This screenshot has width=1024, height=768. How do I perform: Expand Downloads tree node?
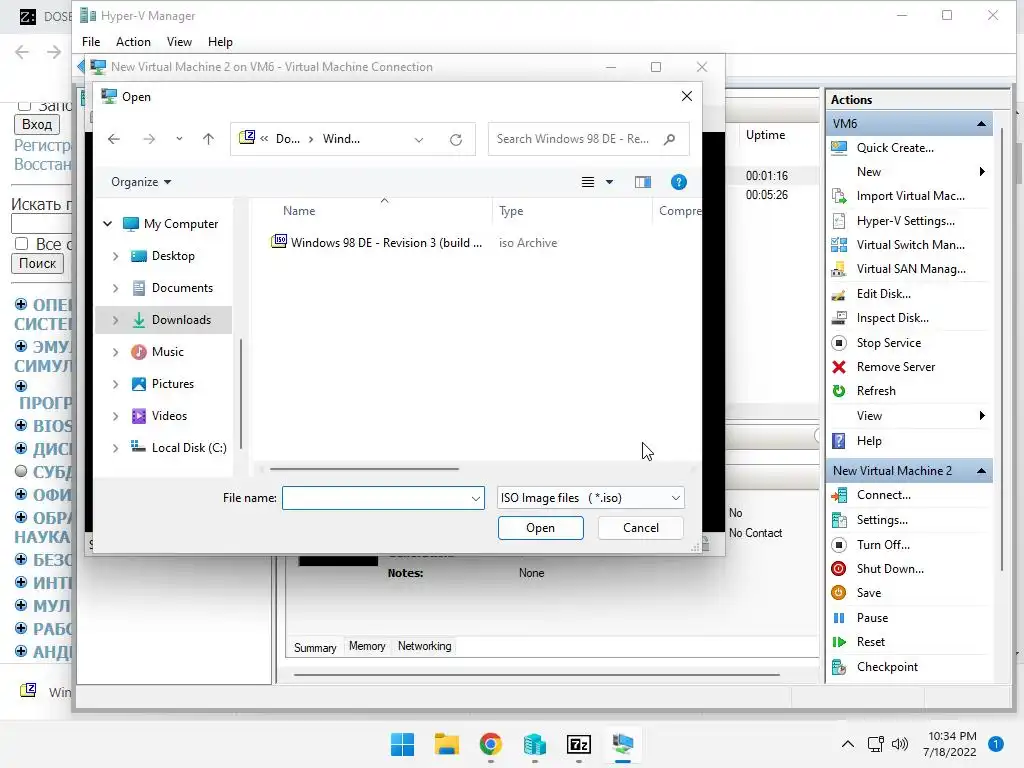click(116, 320)
